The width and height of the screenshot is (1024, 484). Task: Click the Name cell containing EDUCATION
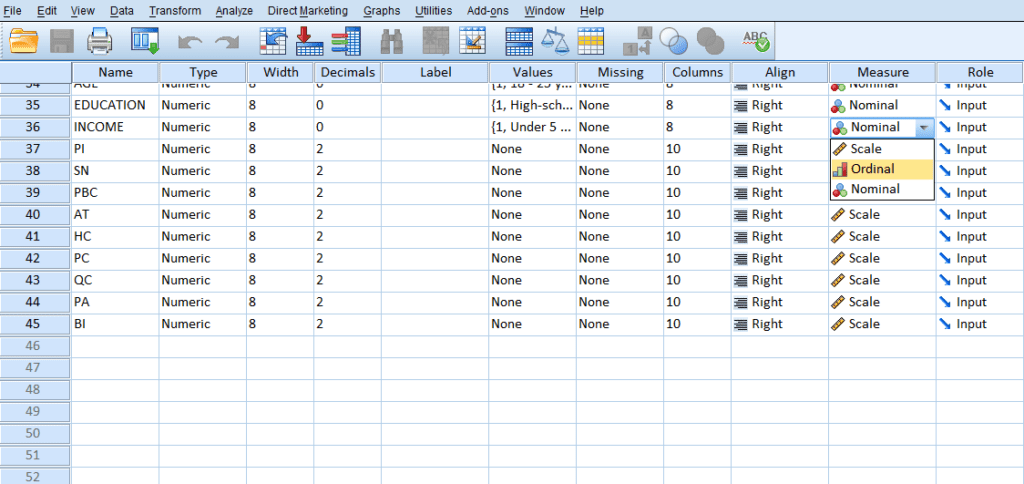(114, 105)
